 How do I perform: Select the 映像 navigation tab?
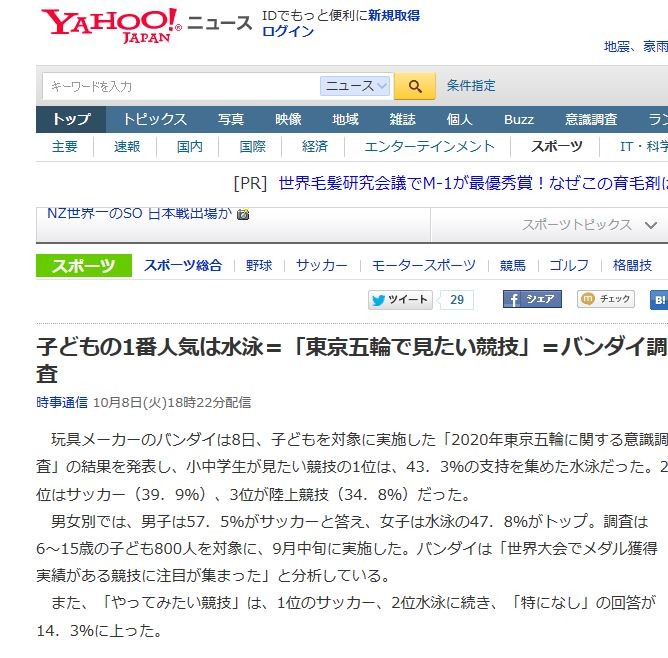pos(288,119)
